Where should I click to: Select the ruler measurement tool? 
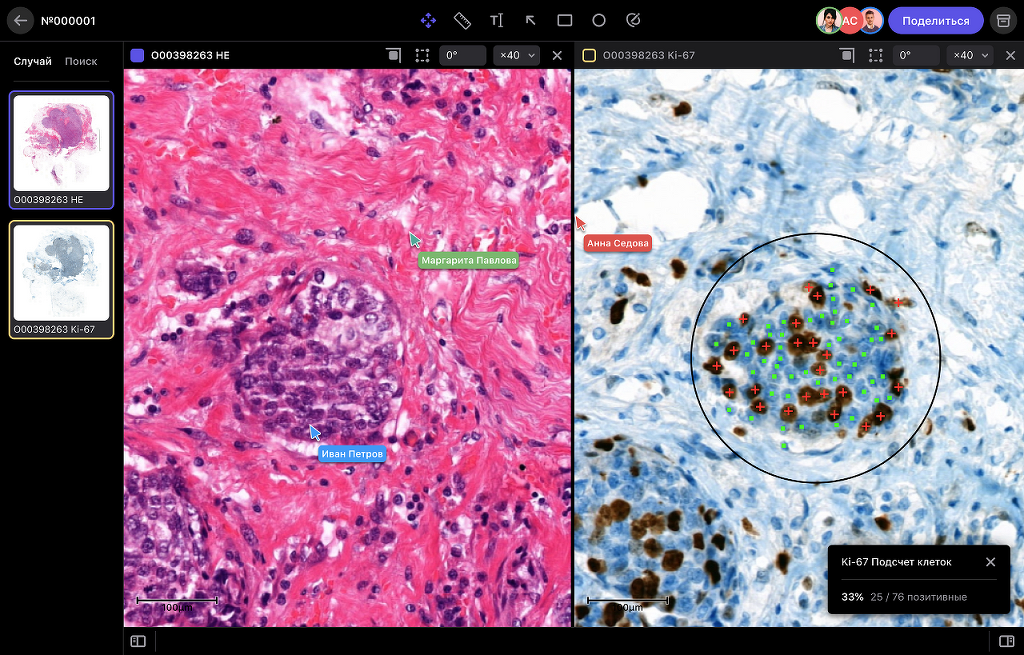coord(462,21)
